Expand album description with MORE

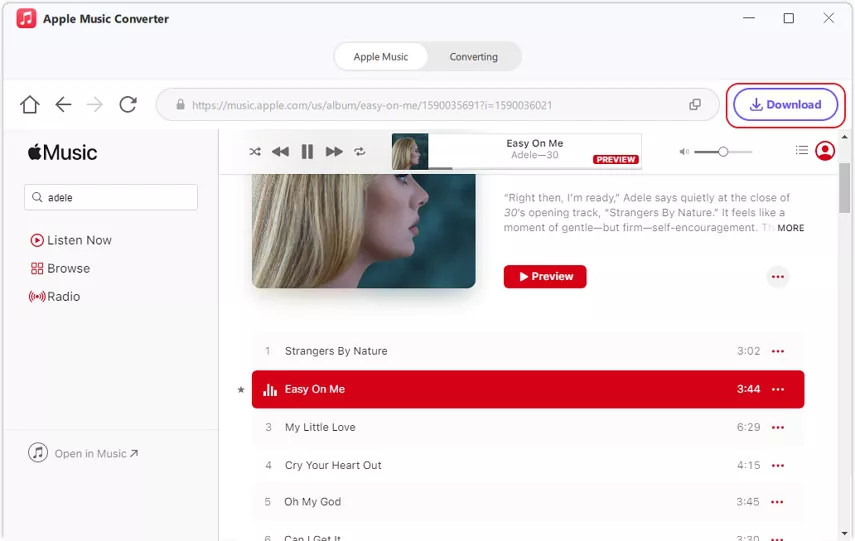coord(790,228)
